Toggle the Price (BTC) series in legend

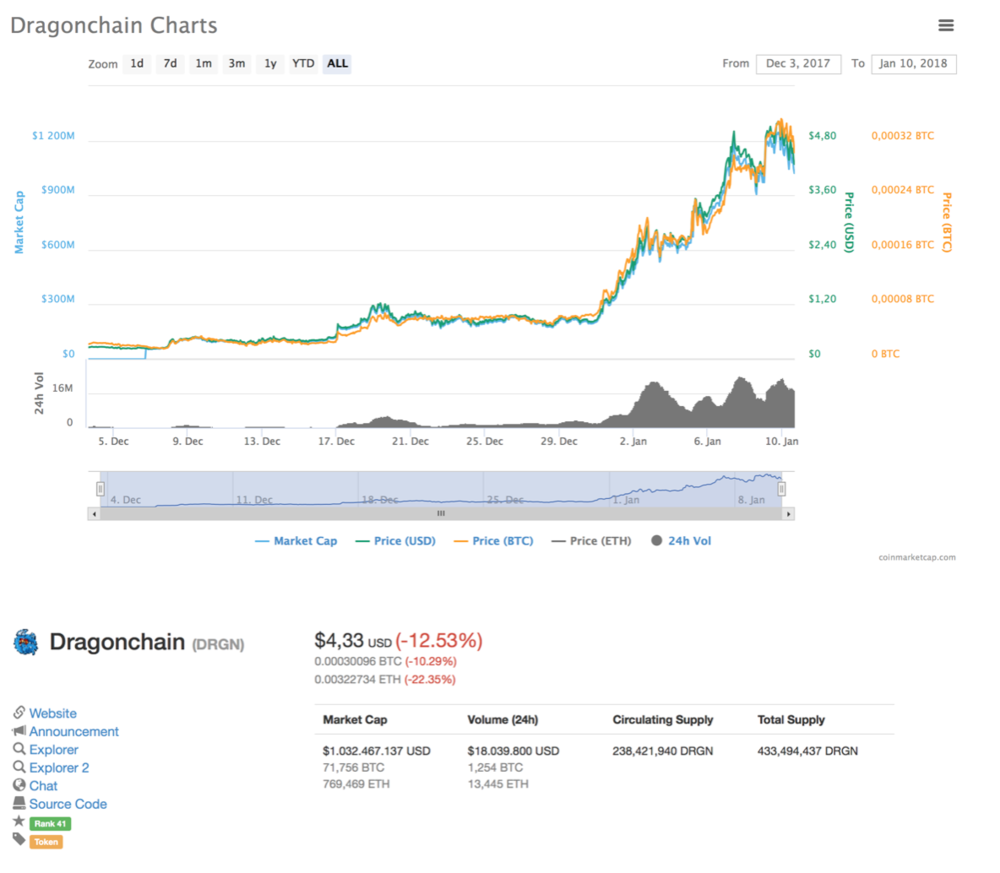493,541
